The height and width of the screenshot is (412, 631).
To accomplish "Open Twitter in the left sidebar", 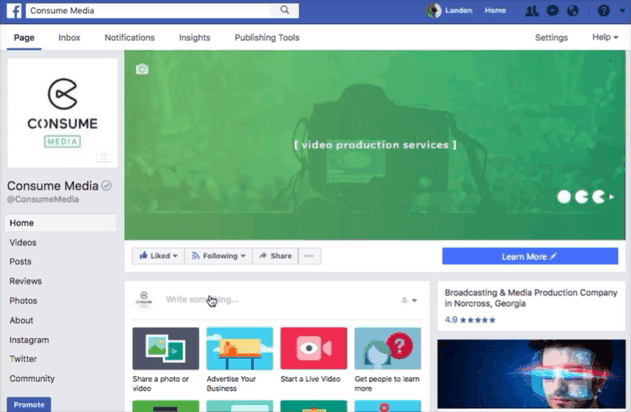I will [x=23, y=359].
